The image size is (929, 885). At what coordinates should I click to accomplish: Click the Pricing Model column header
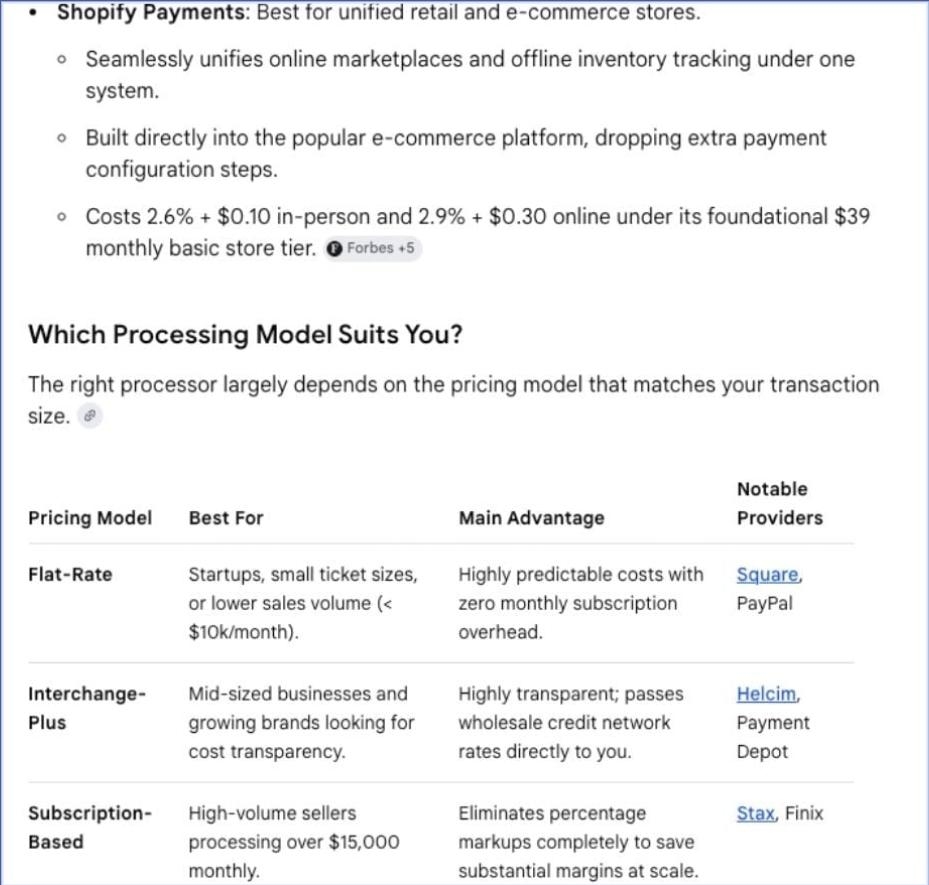pos(90,518)
